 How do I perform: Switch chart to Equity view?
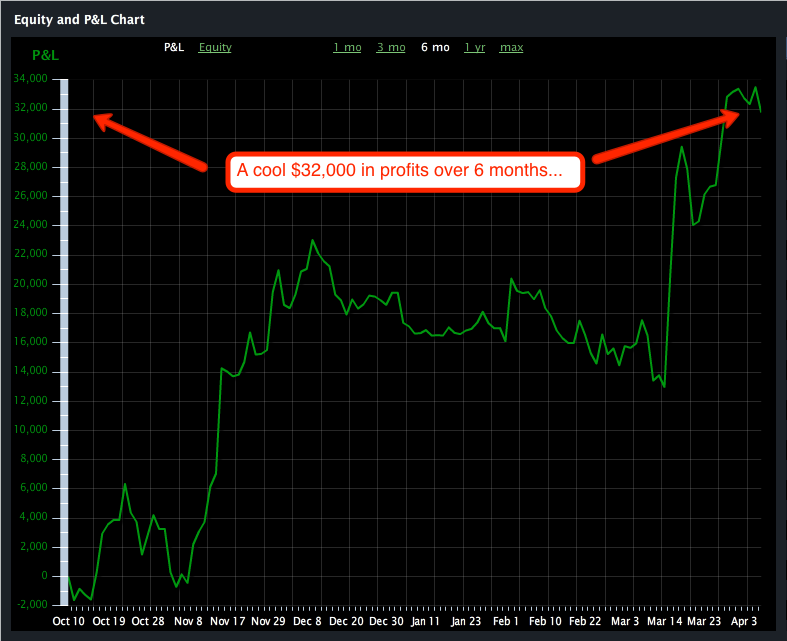(x=215, y=47)
